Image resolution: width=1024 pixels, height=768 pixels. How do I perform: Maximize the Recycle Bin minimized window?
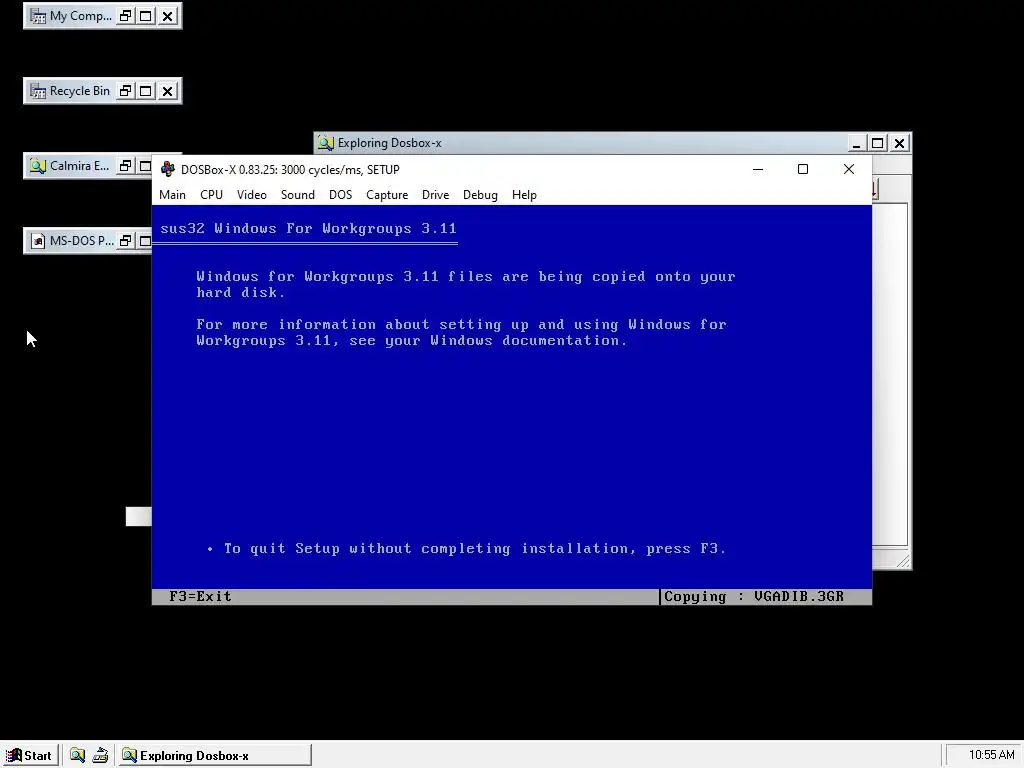[146, 91]
